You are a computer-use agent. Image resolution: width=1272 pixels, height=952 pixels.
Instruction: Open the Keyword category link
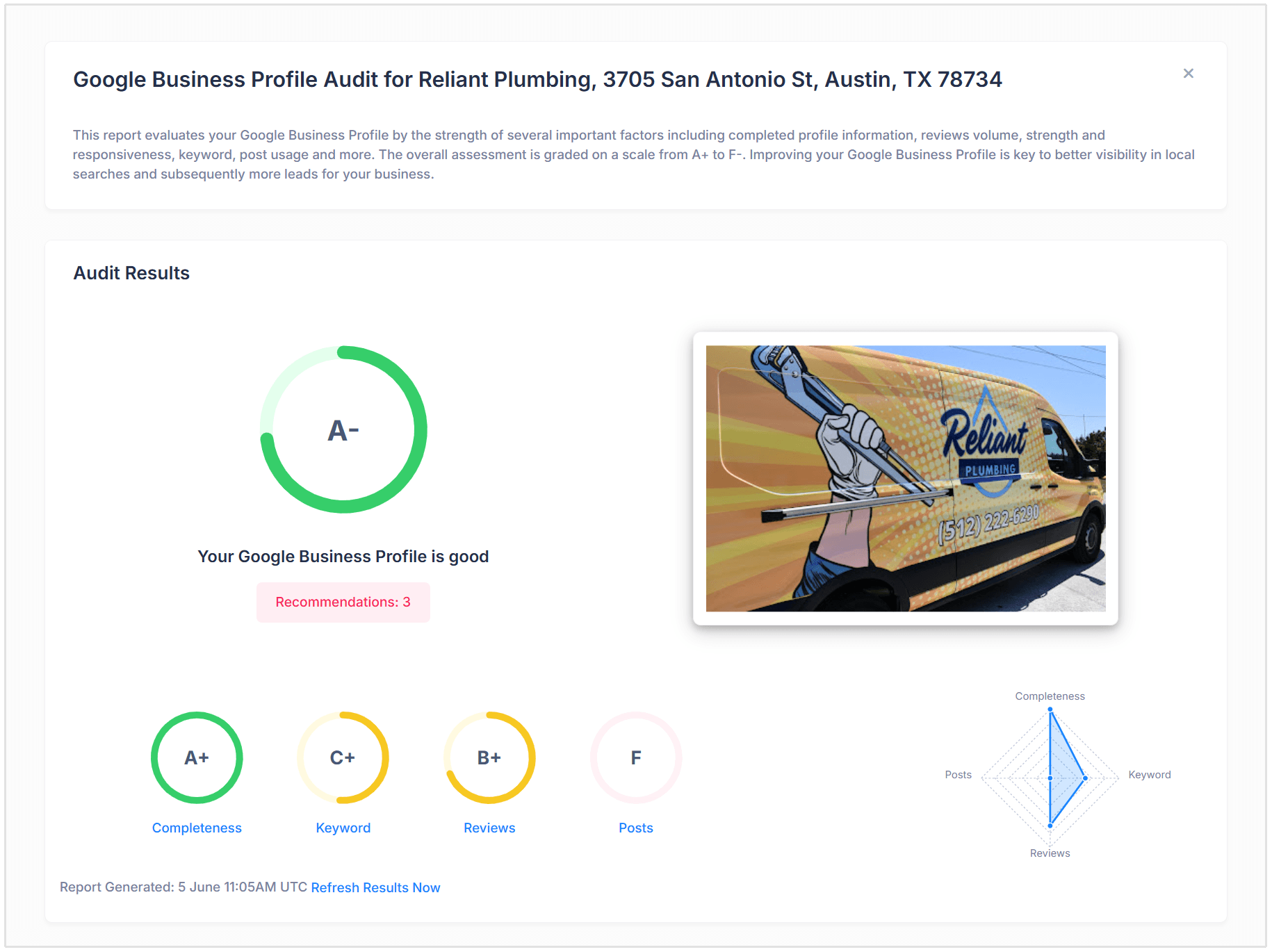coord(343,828)
